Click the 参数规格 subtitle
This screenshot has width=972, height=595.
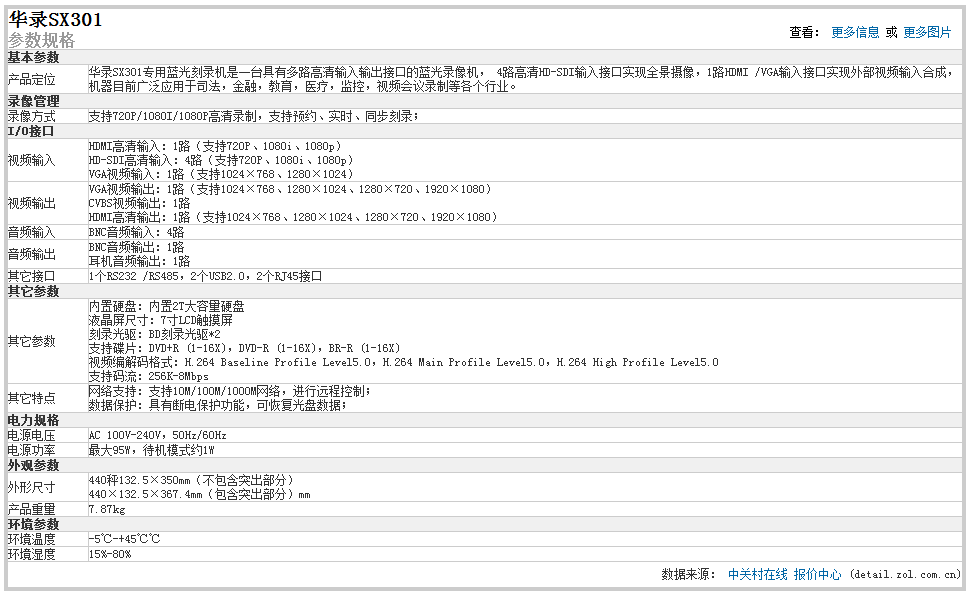point(42,40)
